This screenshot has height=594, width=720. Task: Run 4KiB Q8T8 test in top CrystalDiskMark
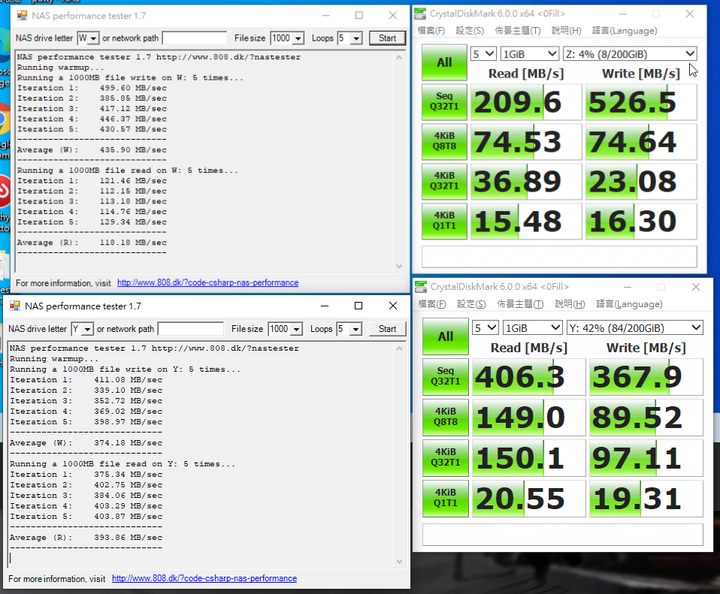click(444, 141)
